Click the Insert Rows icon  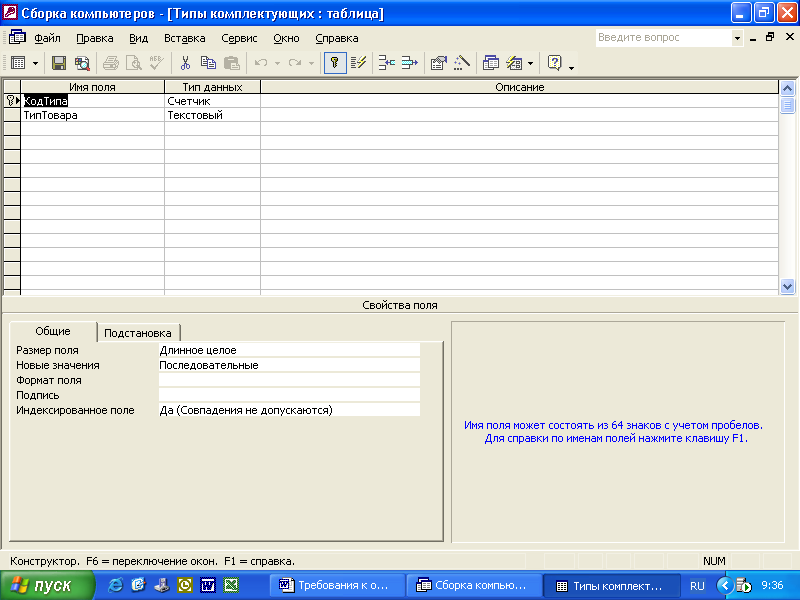[x=387, y=63]
